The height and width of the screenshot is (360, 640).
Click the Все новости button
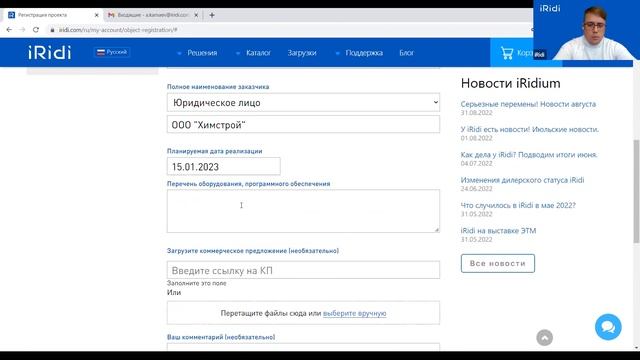[x=498, y=264]
